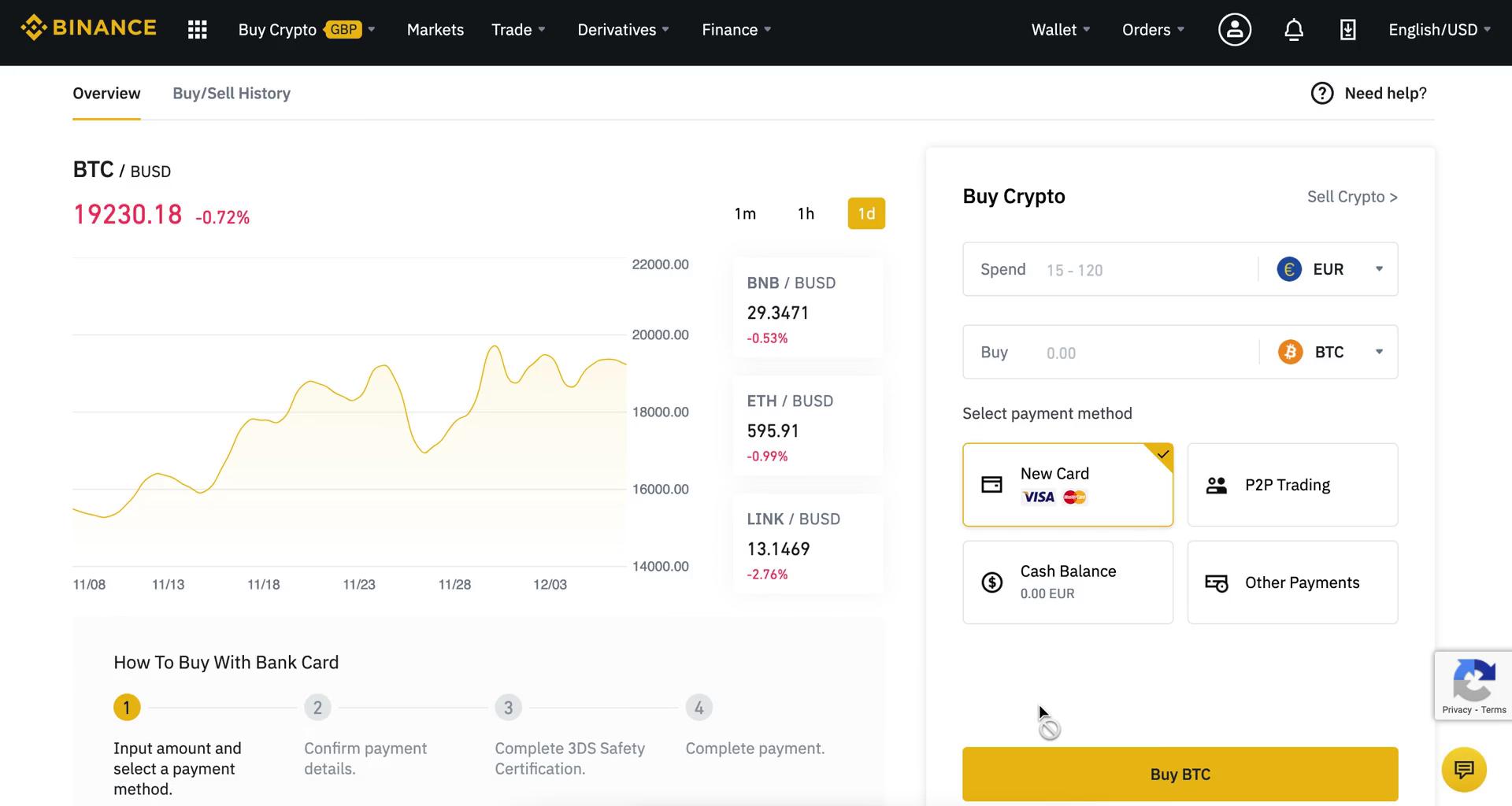Click the 'Select payment method' label

click(1047, 413)
